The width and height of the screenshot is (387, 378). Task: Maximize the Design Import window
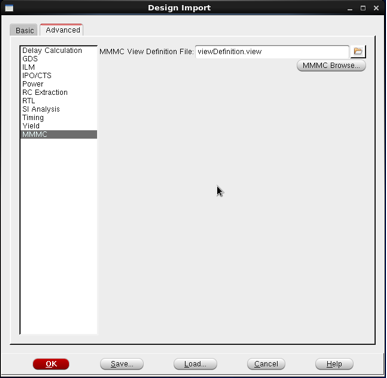(x=363, y=8)
